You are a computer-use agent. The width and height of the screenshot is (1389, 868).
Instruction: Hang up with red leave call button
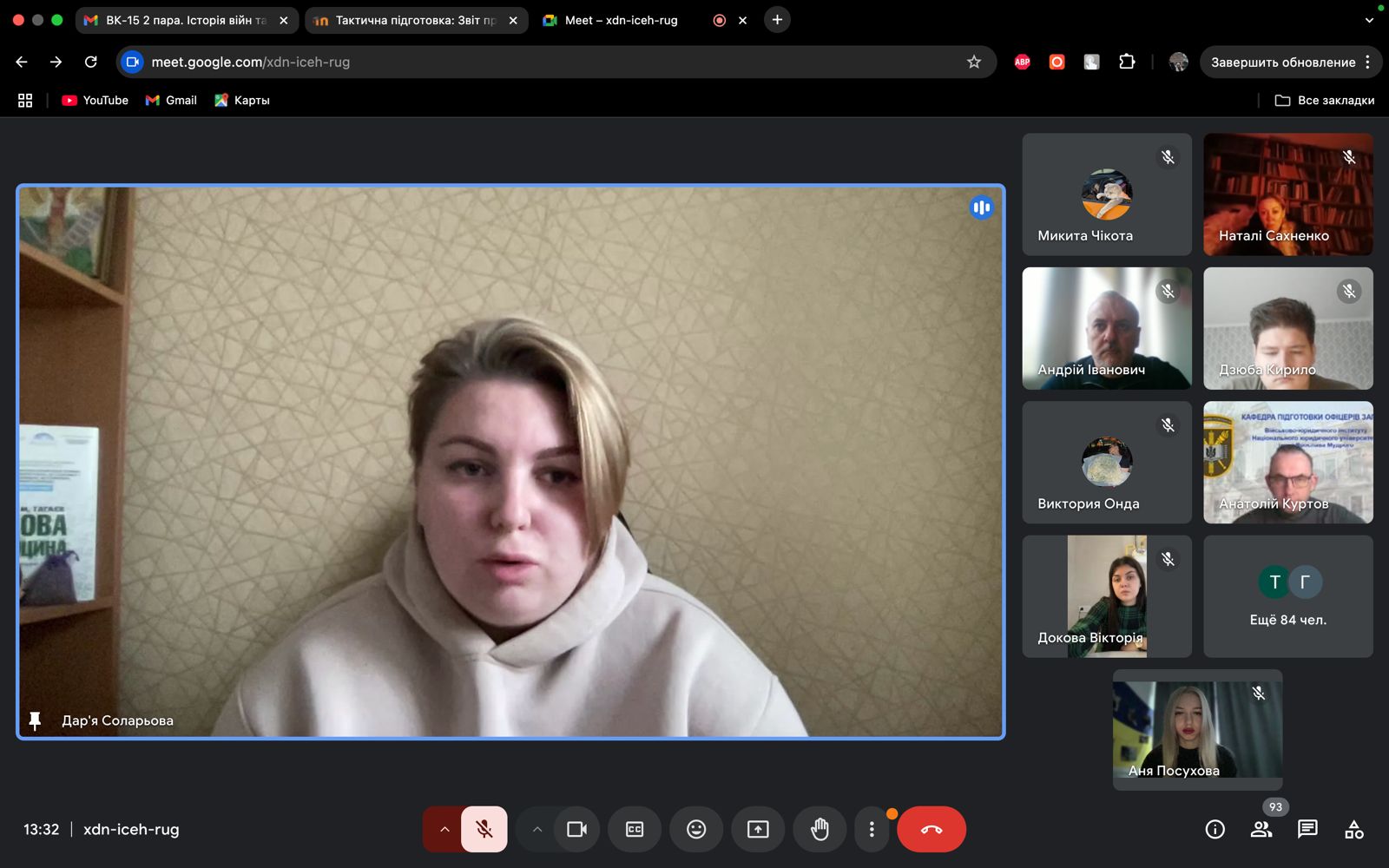[931, 829]
